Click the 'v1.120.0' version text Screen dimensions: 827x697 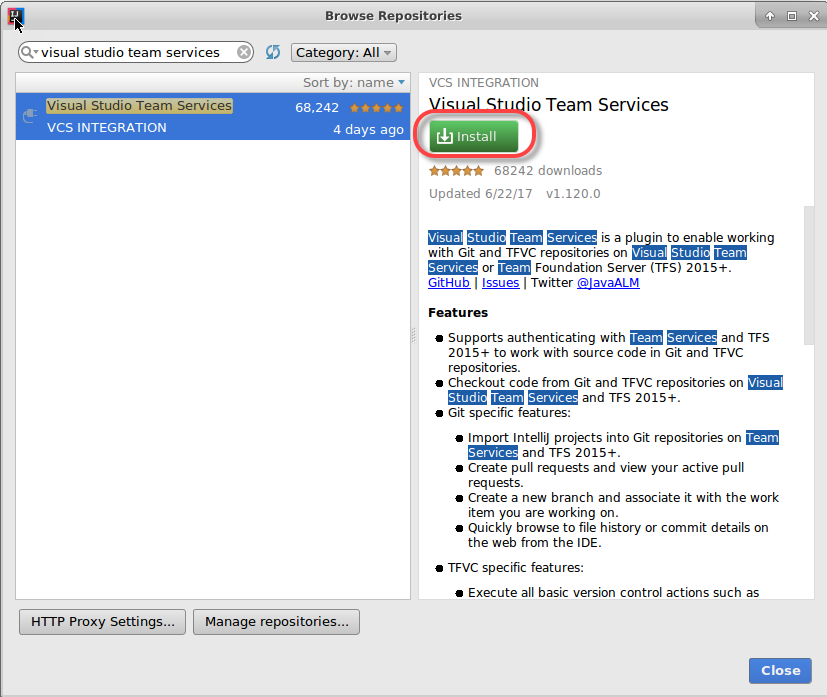pyautogui.click(x=573, y=194)
